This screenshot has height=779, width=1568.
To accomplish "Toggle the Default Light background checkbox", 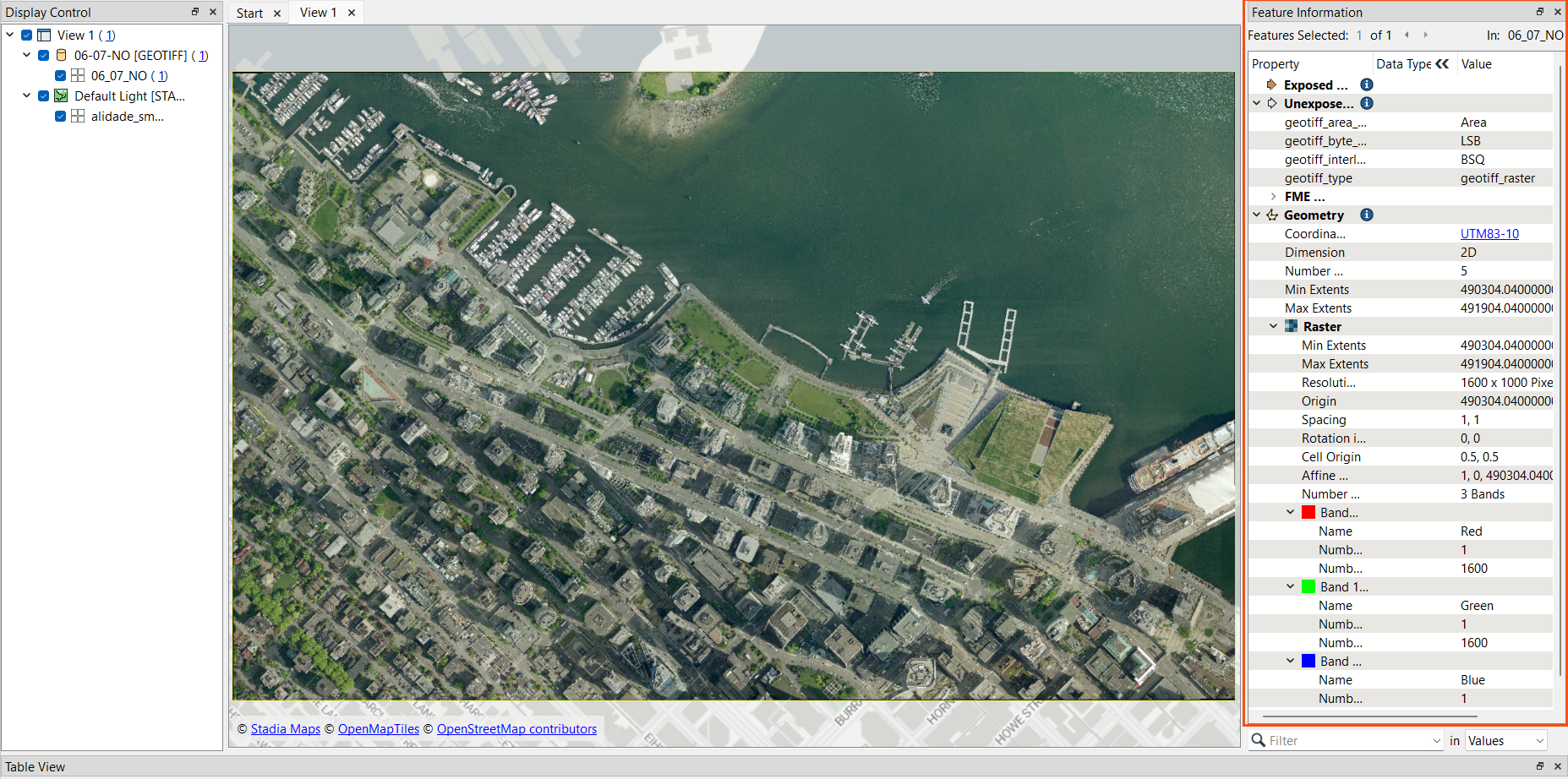I will pos(43,95).
